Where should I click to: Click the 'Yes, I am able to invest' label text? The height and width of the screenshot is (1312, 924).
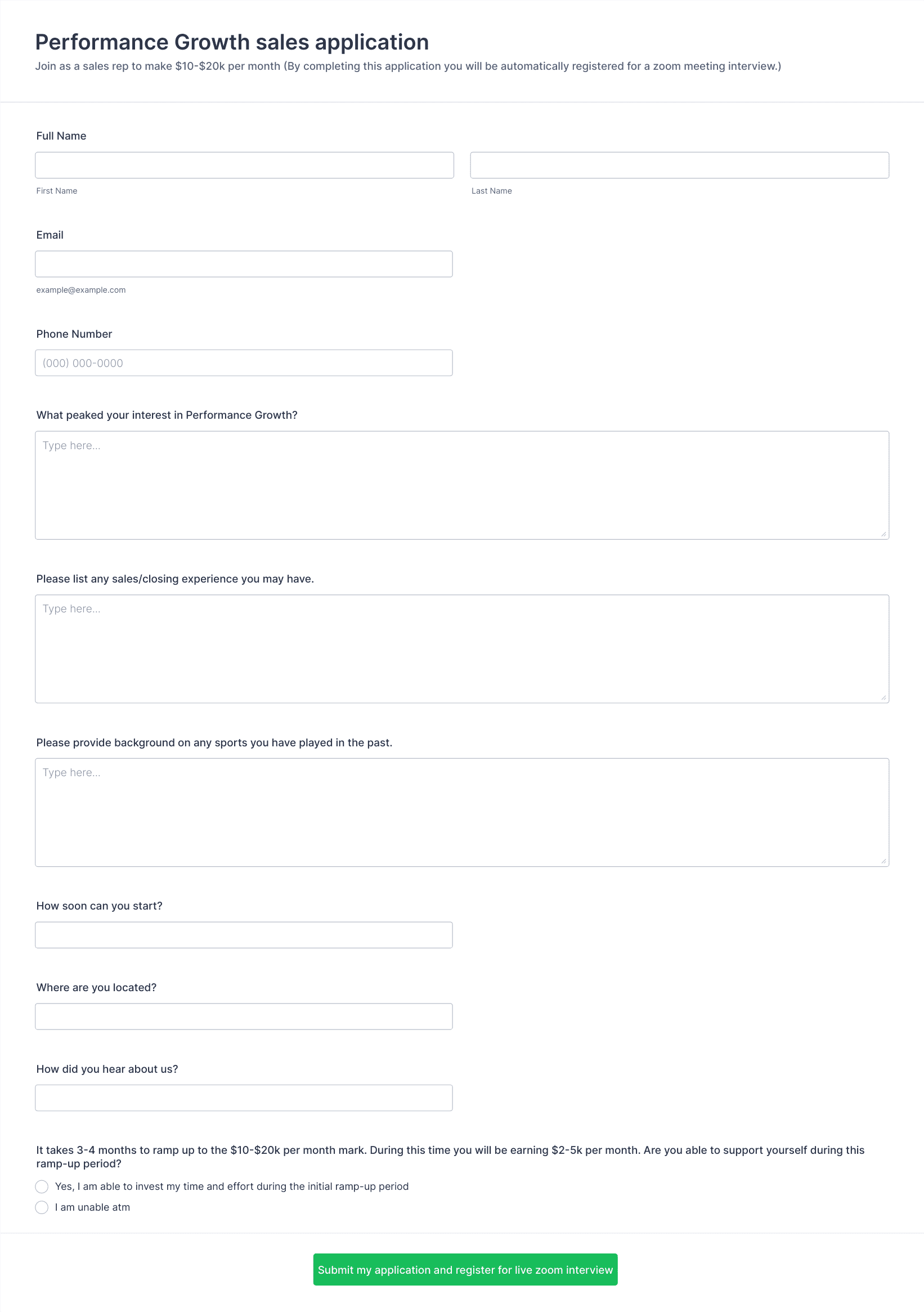pyautogui.click(x=232, y=1187)
